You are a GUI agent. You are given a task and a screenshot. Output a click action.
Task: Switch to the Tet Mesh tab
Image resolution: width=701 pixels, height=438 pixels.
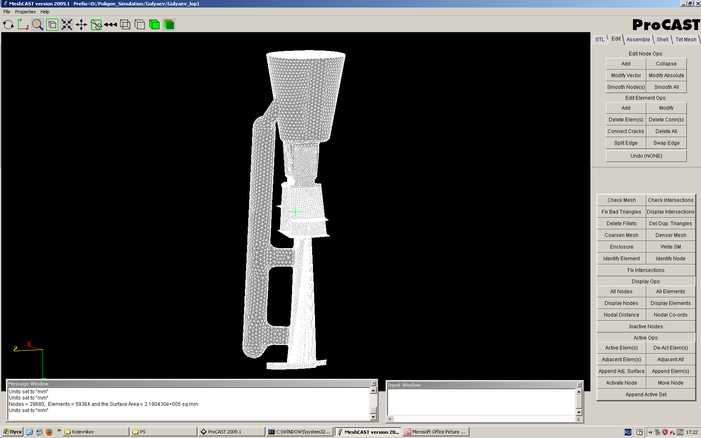click(x=686, y=39)
